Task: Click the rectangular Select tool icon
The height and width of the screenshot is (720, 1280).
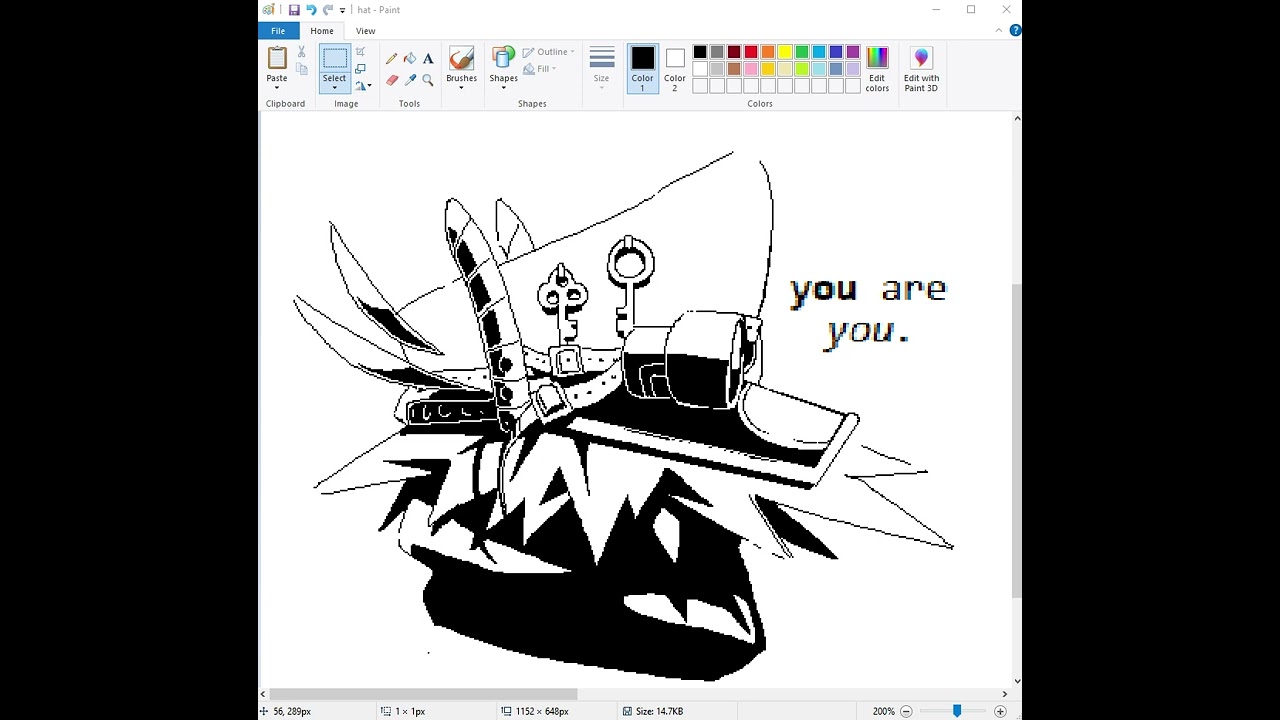Action: click(335, 58)
